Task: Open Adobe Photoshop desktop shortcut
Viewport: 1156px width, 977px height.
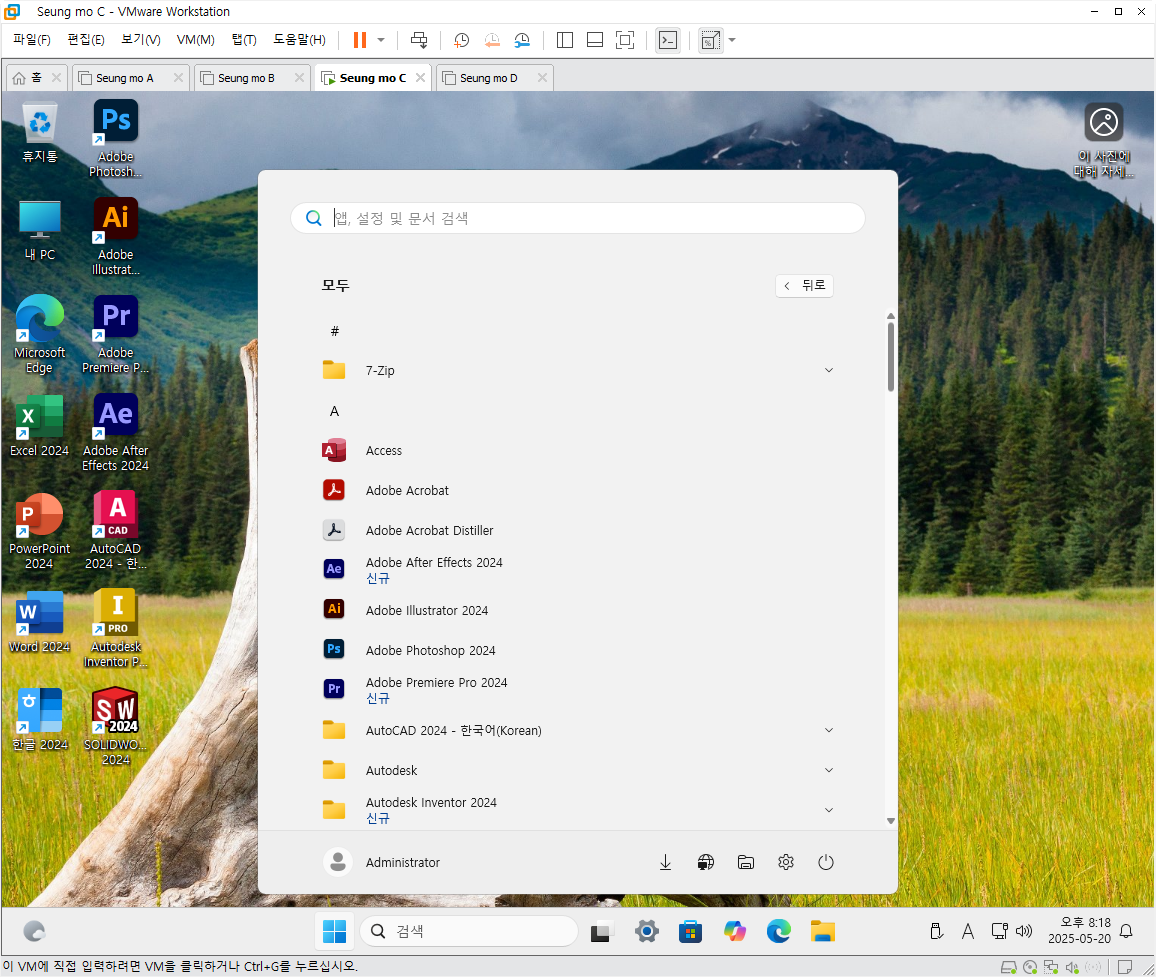Action: (x=116, y=139)
